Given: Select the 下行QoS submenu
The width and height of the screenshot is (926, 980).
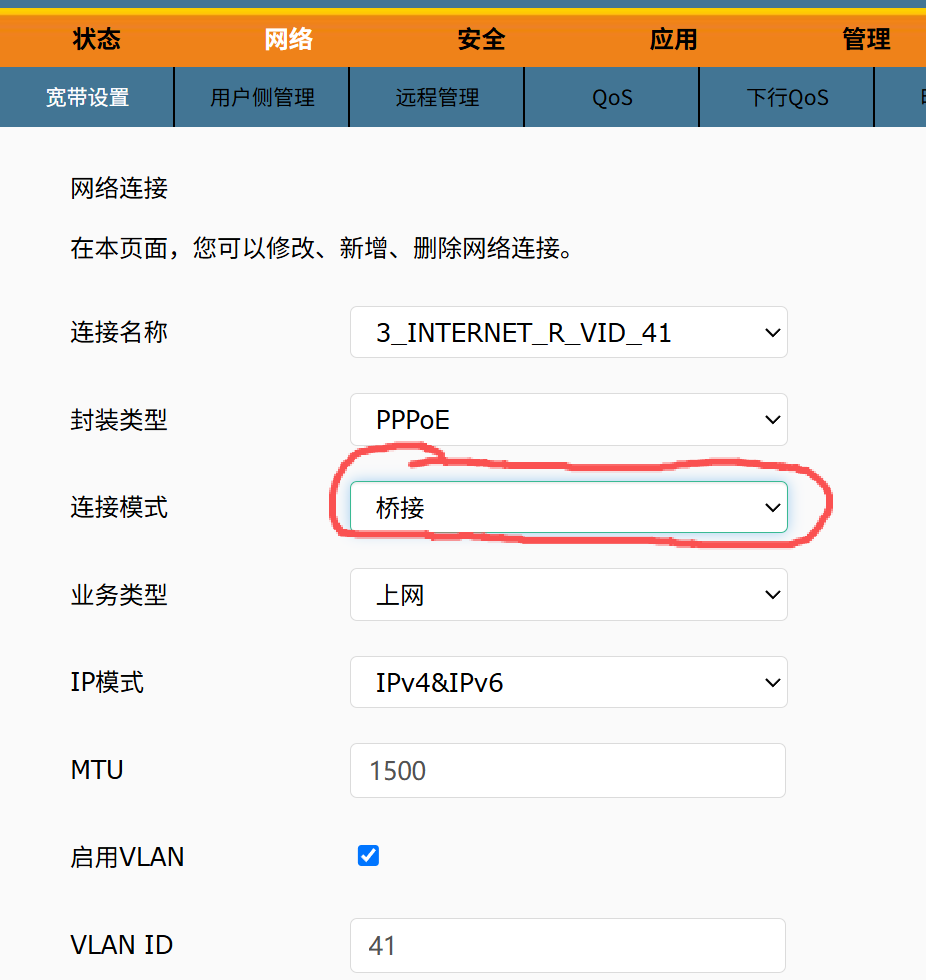Looking at the screenshot, I should 787,98.
